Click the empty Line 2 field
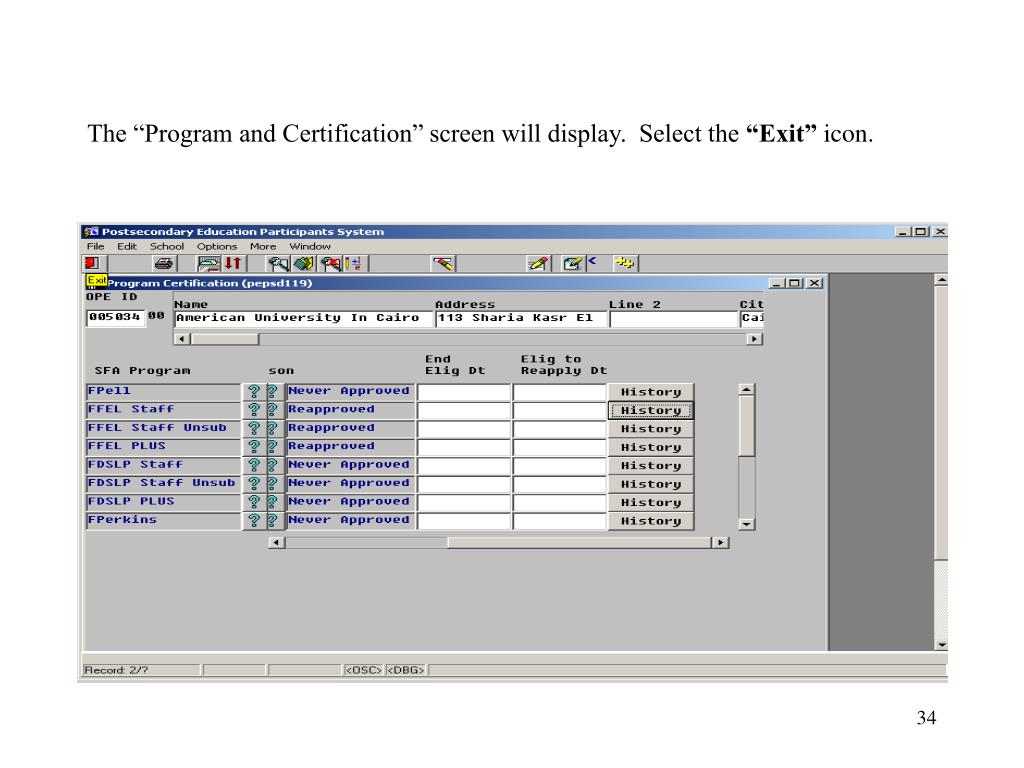Image resolution: width=1024 pixels, height=768 pixels. point(673,318)
